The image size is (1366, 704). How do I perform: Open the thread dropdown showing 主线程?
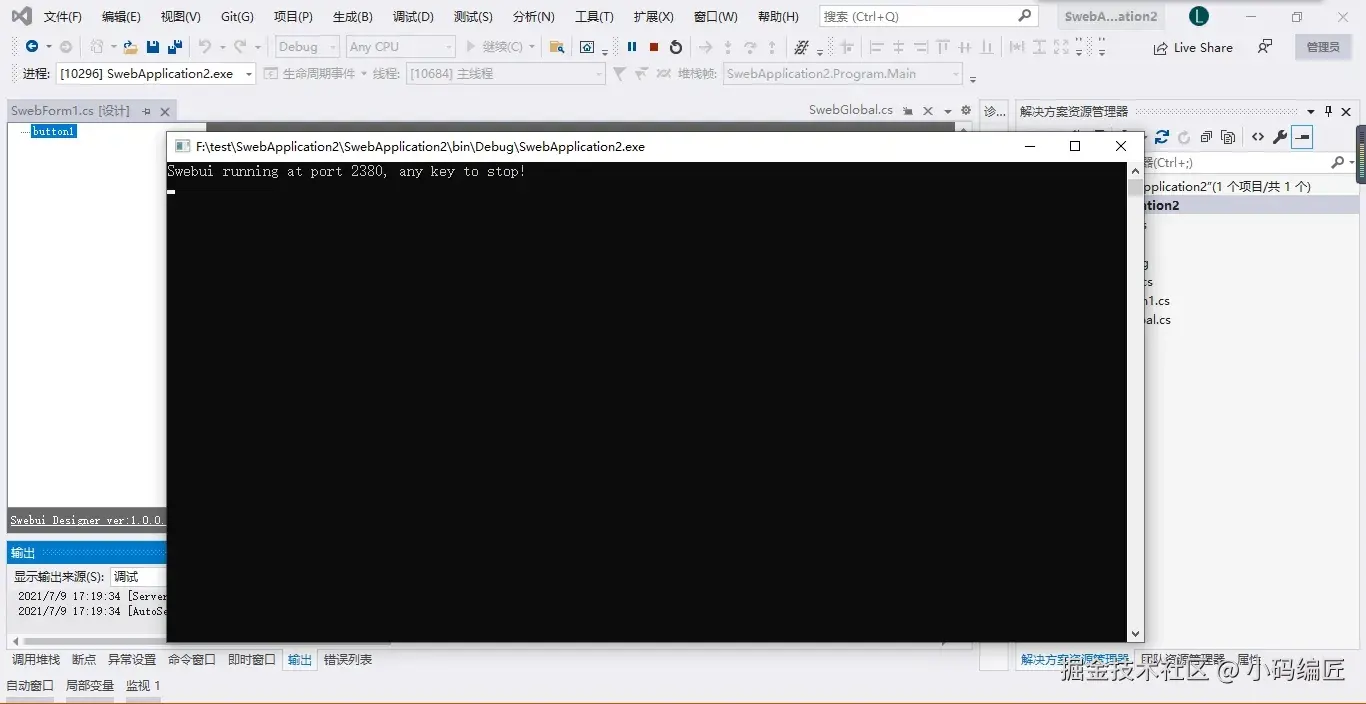point(506,74)
